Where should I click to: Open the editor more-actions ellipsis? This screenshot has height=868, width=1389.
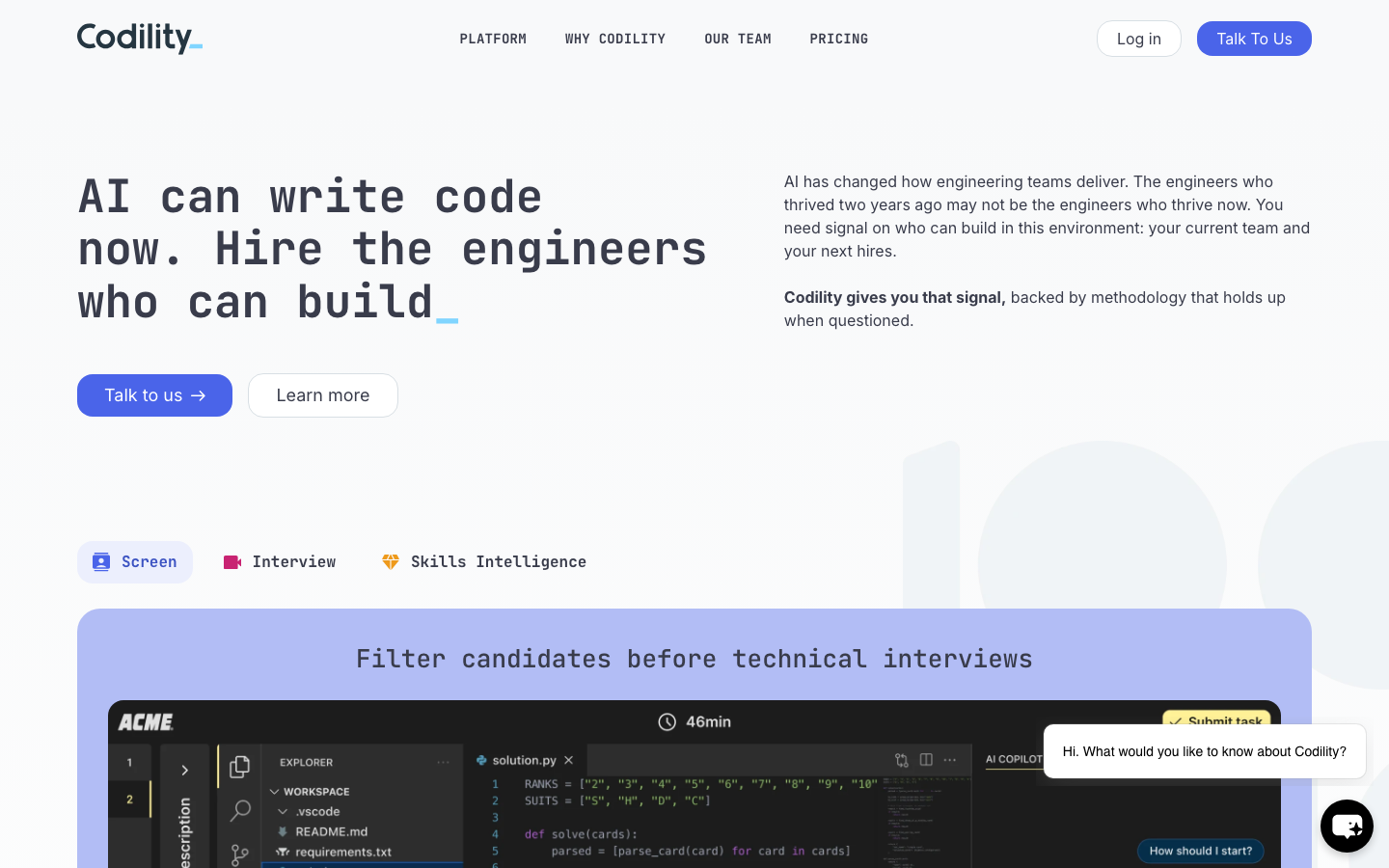tap(950, 760)
